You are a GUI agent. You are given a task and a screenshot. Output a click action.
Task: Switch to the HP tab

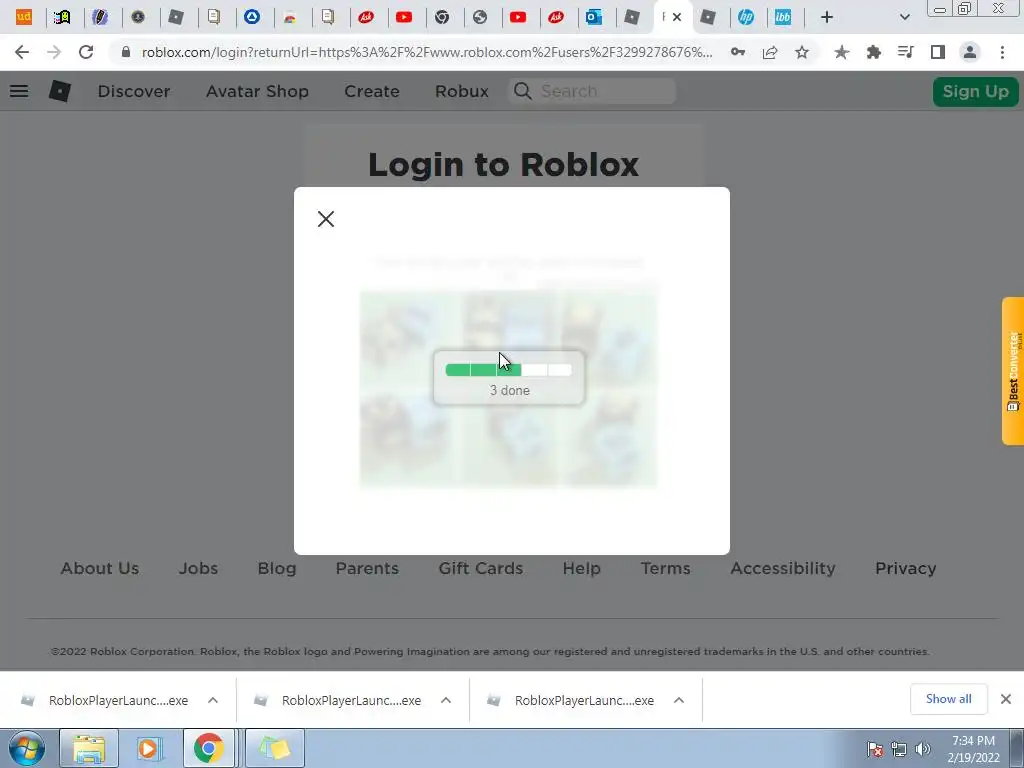tap(746, 17)
